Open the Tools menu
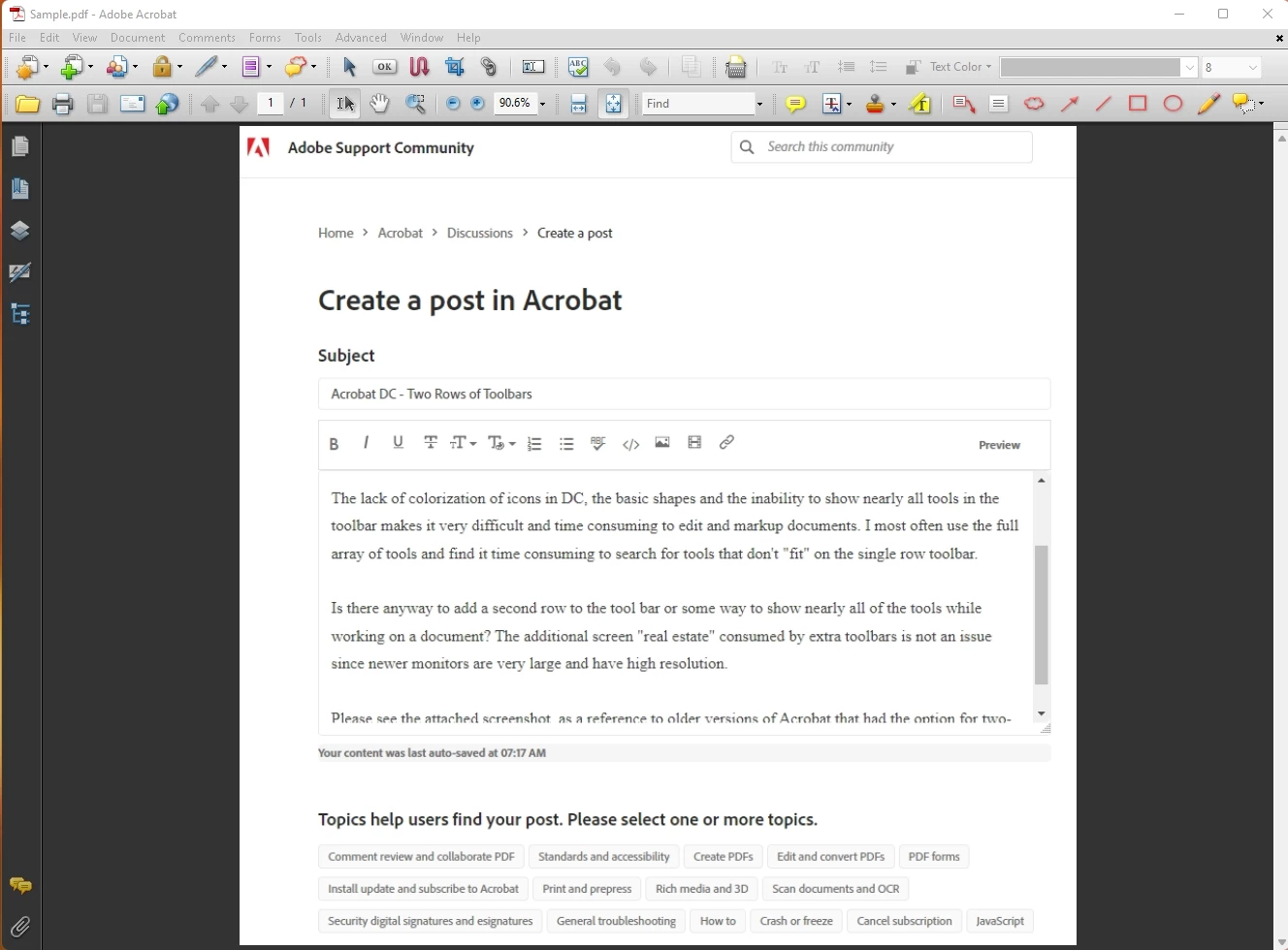The image size is (1288, 950). pyautogui.click(x=308, y=38)
